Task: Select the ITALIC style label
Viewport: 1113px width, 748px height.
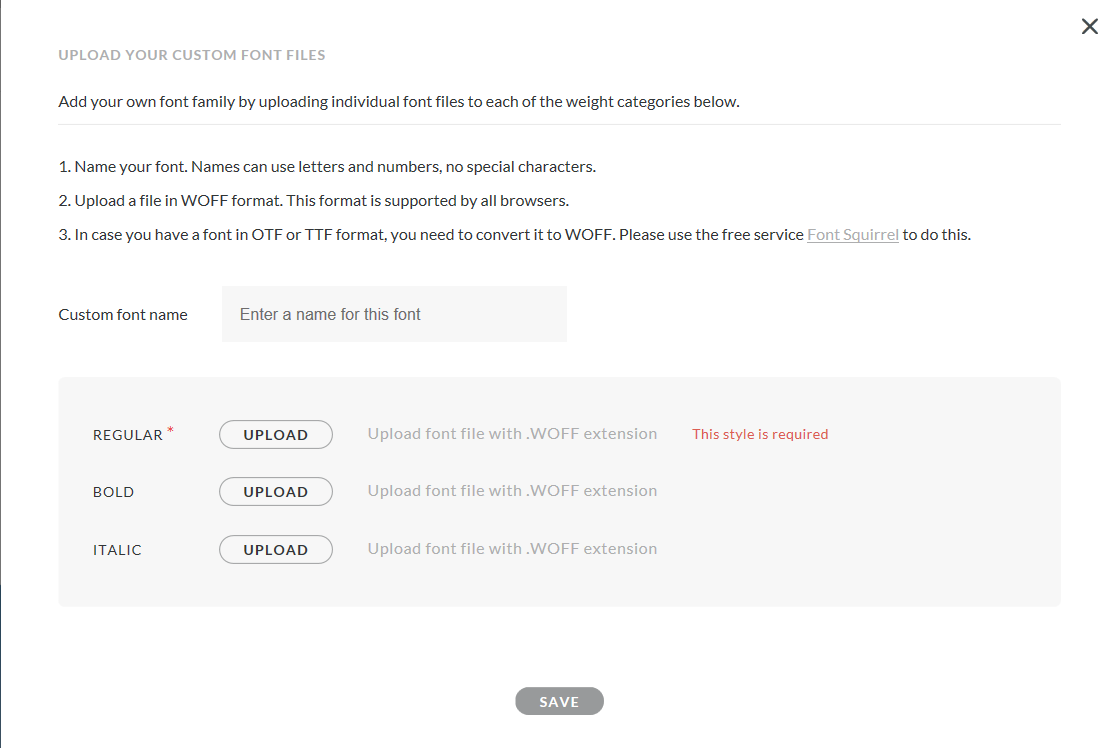Action: click(117, 550)
